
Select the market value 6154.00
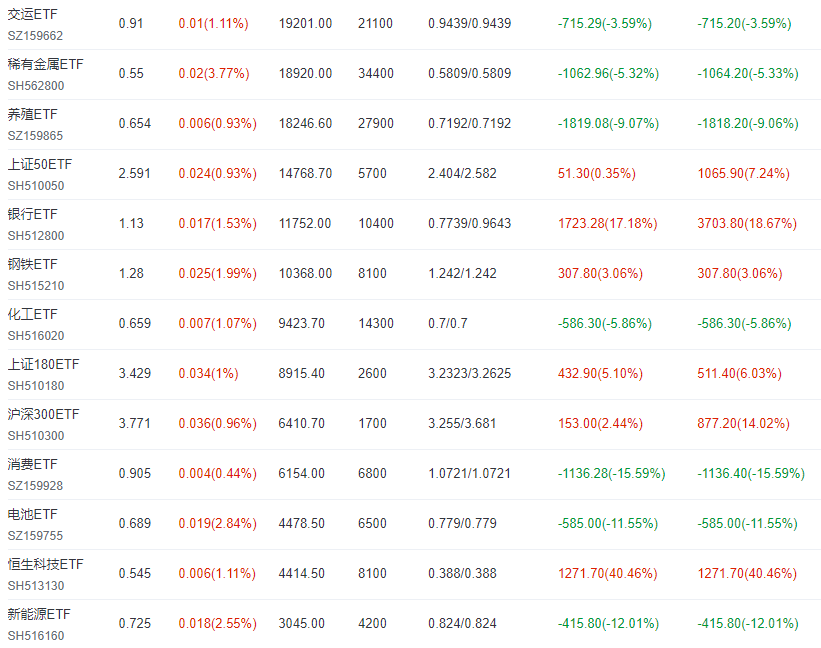pos(302,473)
